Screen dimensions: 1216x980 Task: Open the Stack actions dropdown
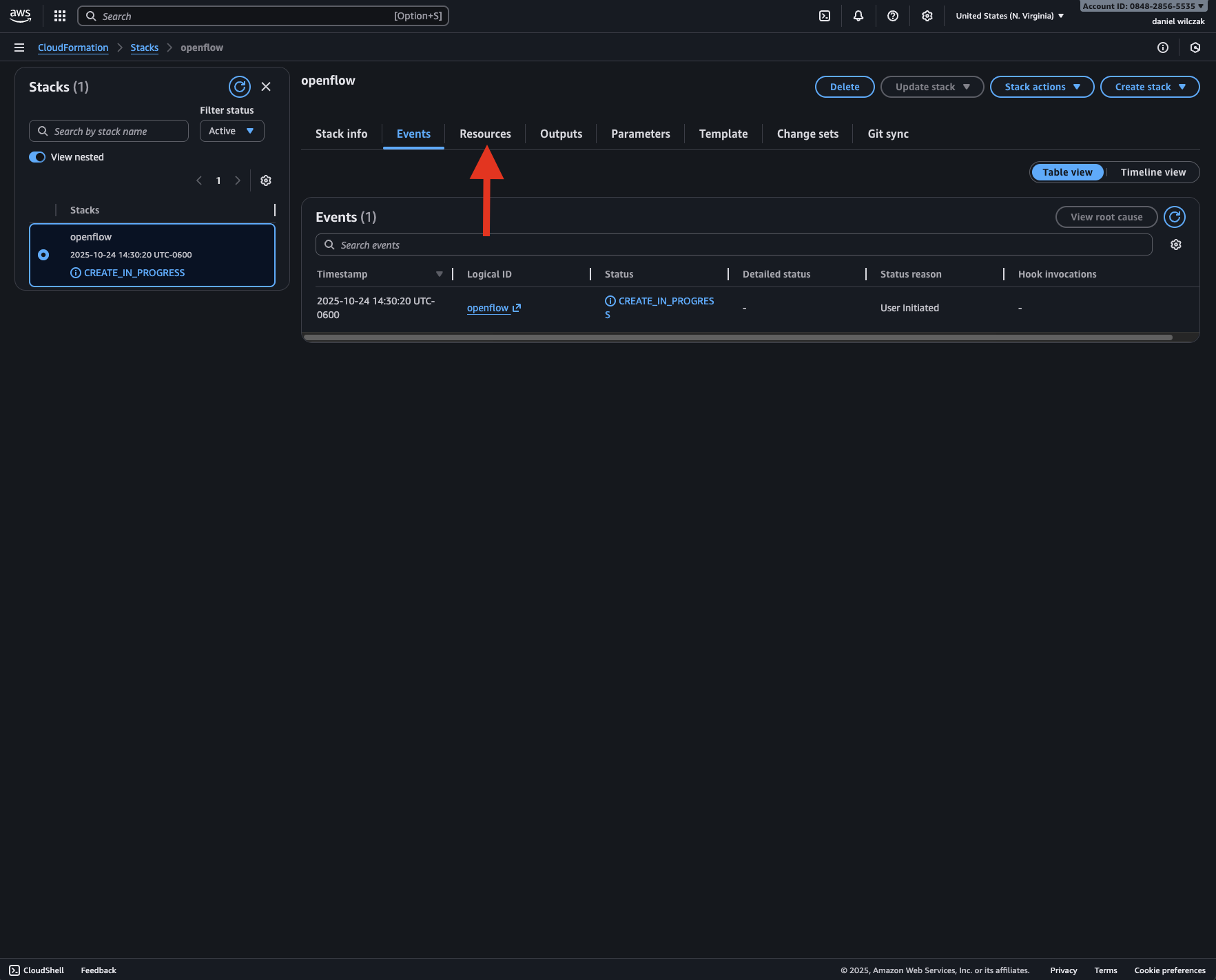(x=1042, y=87)
